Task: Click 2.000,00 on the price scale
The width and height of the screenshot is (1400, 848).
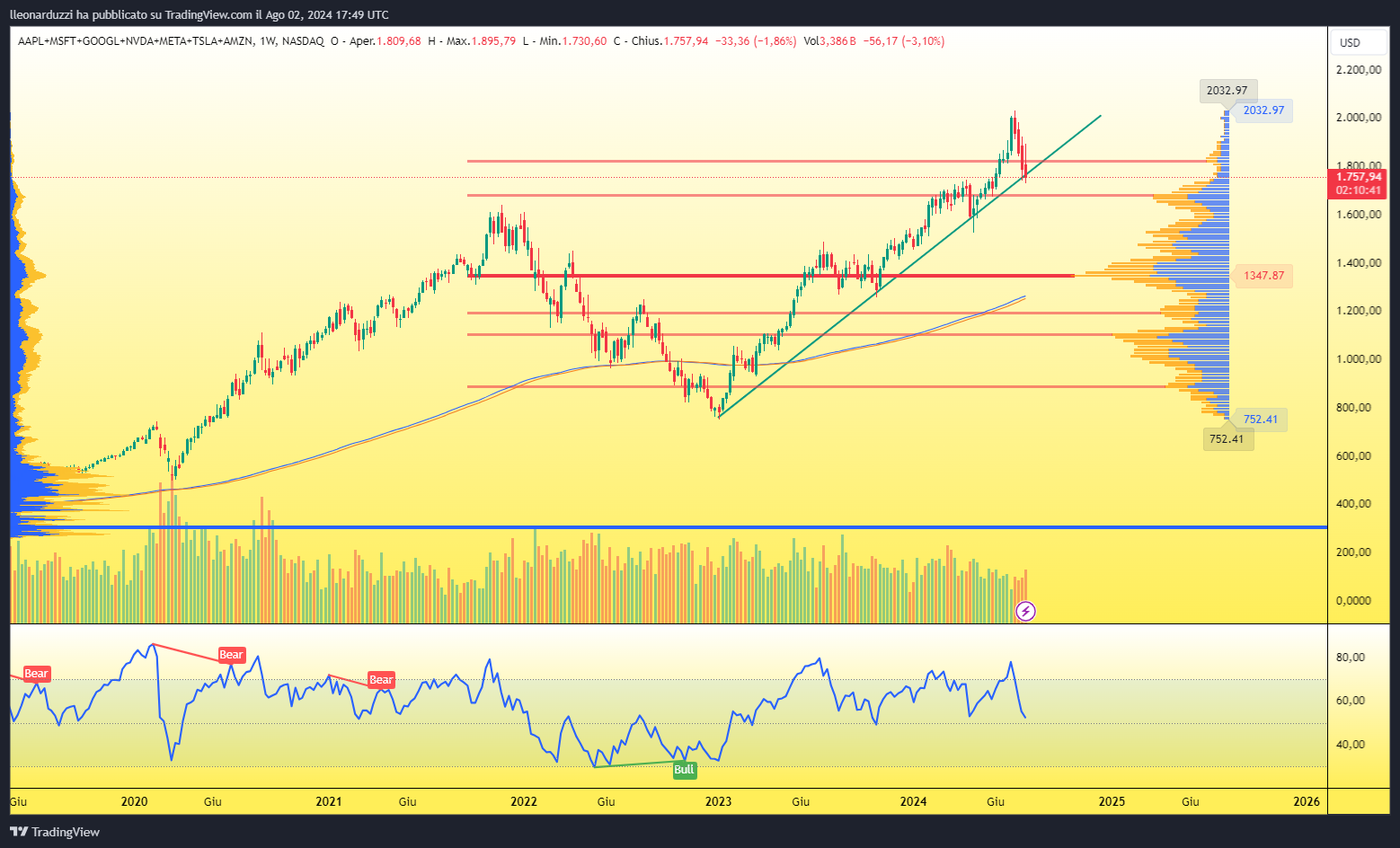Action: (x=1359, y=118)
